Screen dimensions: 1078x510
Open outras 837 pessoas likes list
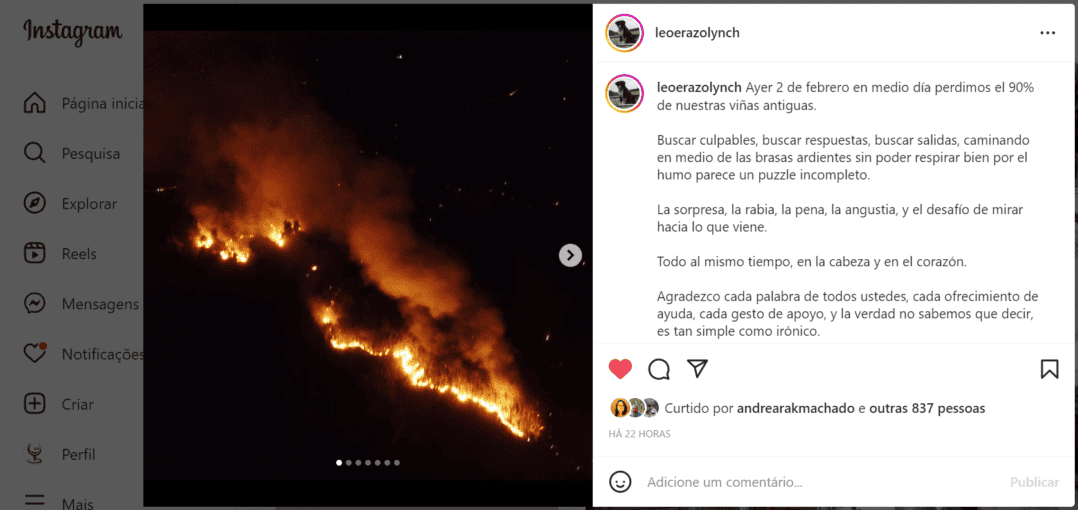tap(927, 408)
